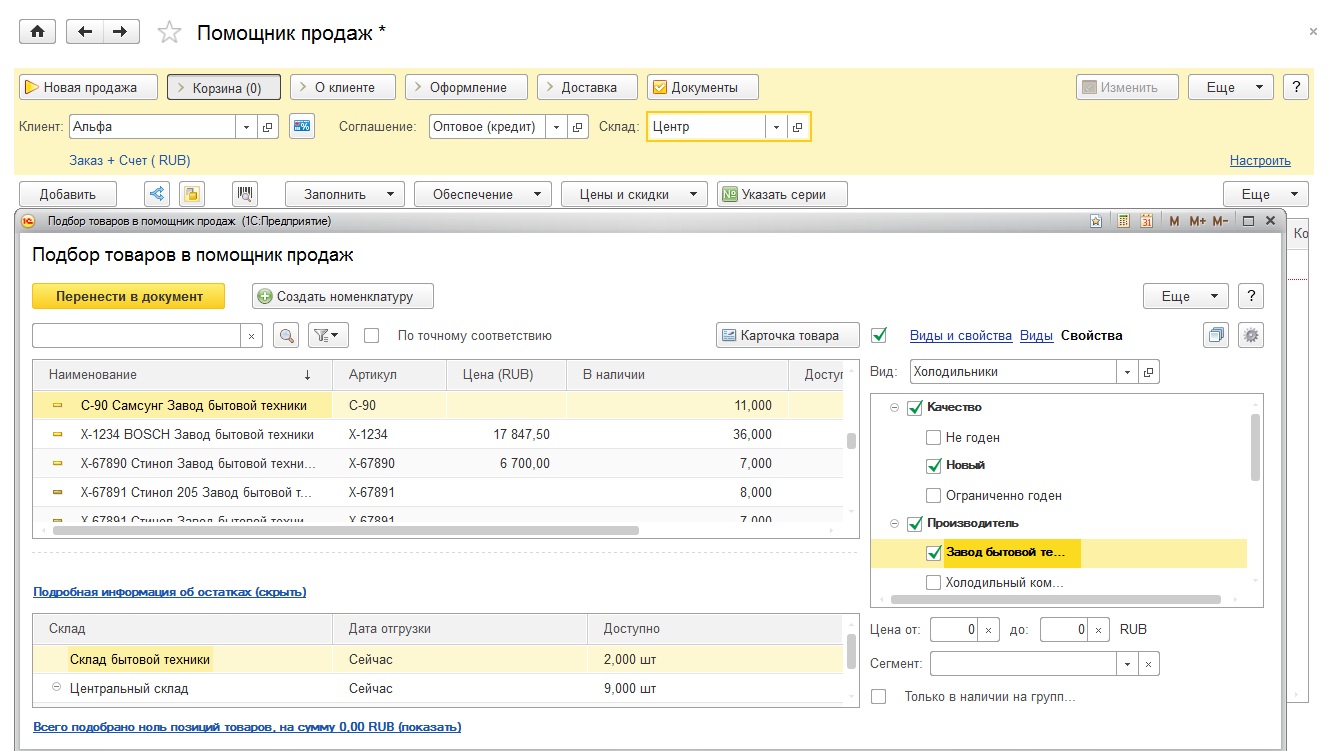Collapse the Качество tree group
The image size is (1335, 751).
895,408
